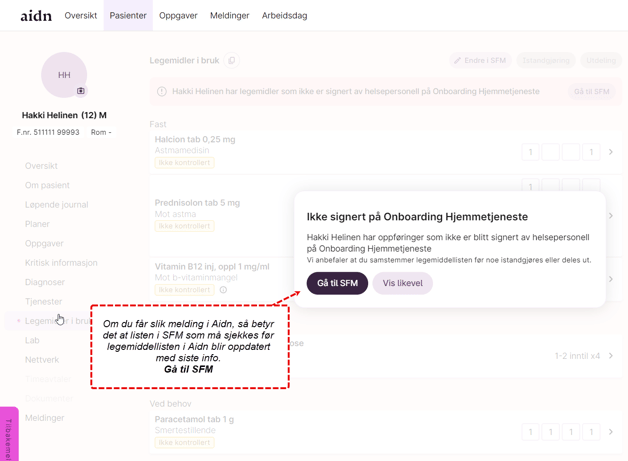628x461 pixels.
Task: Select Diagnoser in the sidebar
Action: (45, 282)
